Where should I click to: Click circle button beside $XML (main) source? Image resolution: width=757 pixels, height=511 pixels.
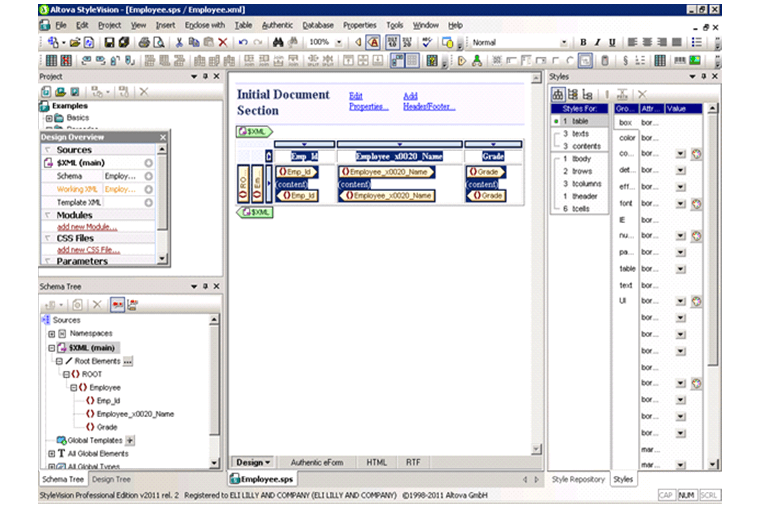(x=149, y=163)
